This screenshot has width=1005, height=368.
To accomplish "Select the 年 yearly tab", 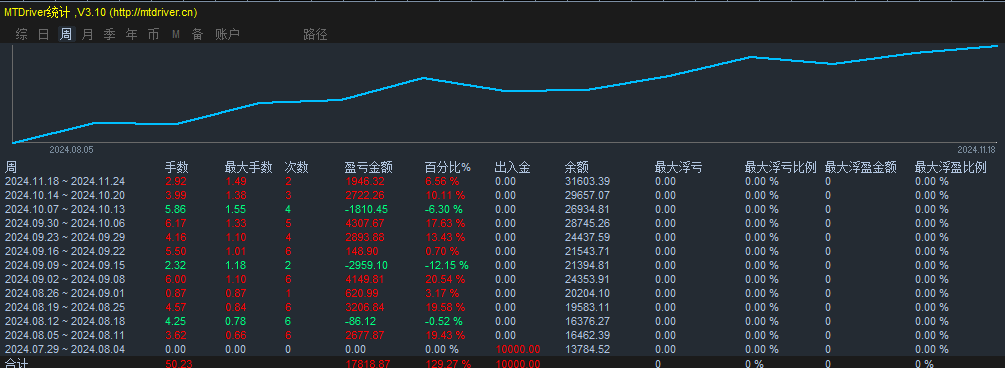I will (131, 35).
